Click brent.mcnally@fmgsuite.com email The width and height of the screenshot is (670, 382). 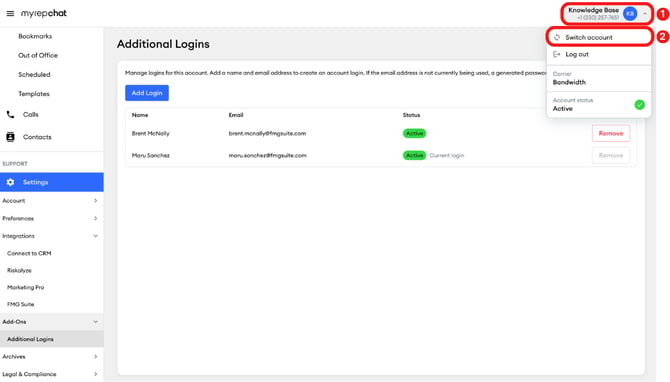pyautogui.click(x=267, y=133)
